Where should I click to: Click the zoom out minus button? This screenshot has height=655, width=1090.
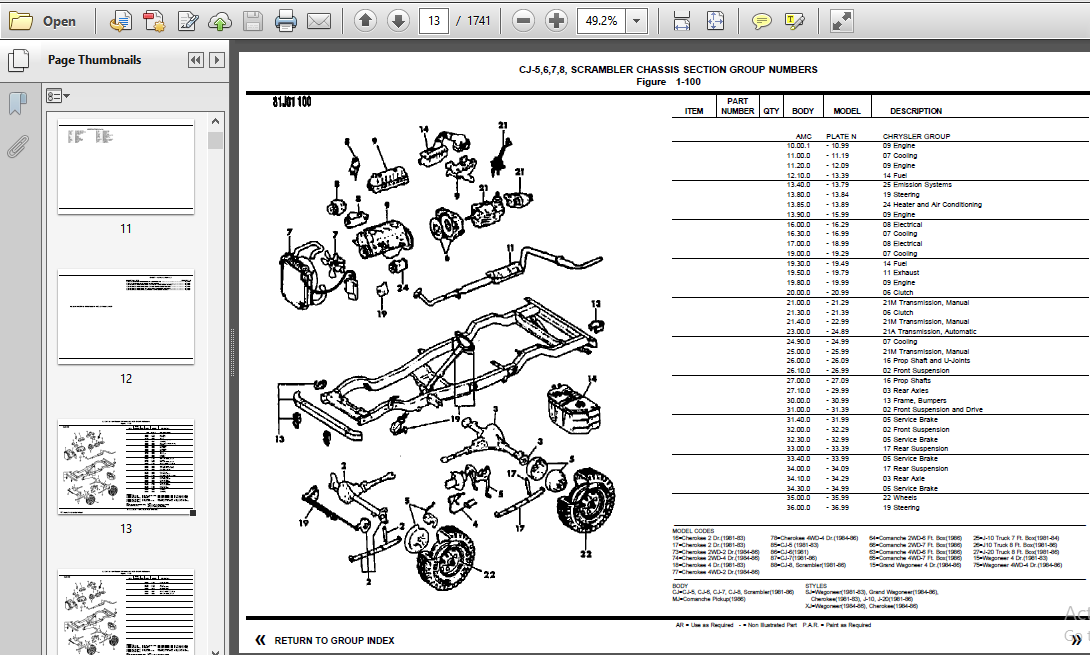pyautogui.click(x=523, y=21)
